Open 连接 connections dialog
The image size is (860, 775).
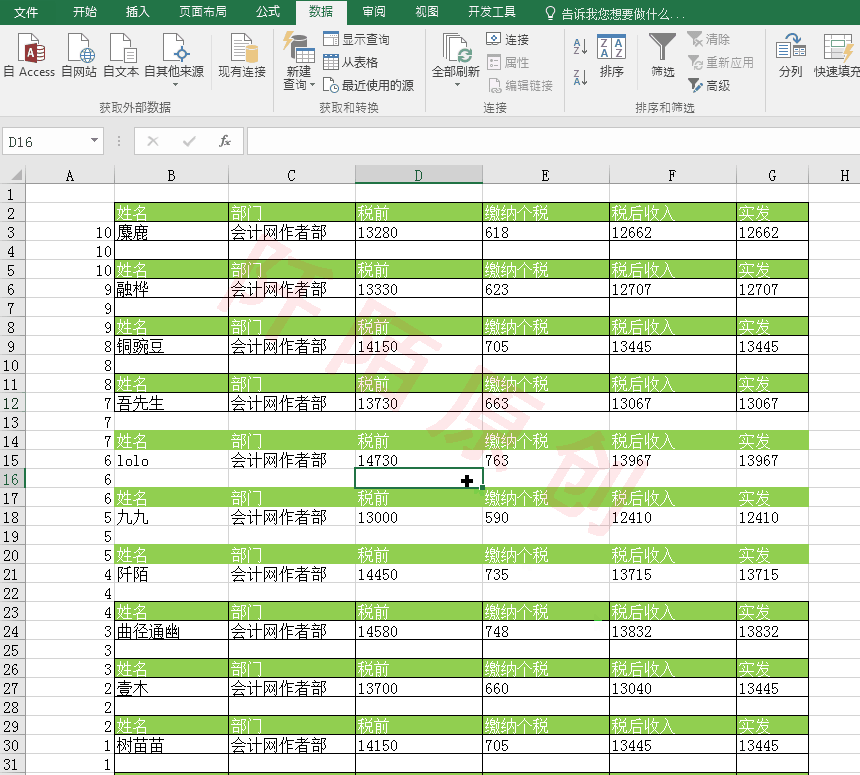[x=508, y=39]
